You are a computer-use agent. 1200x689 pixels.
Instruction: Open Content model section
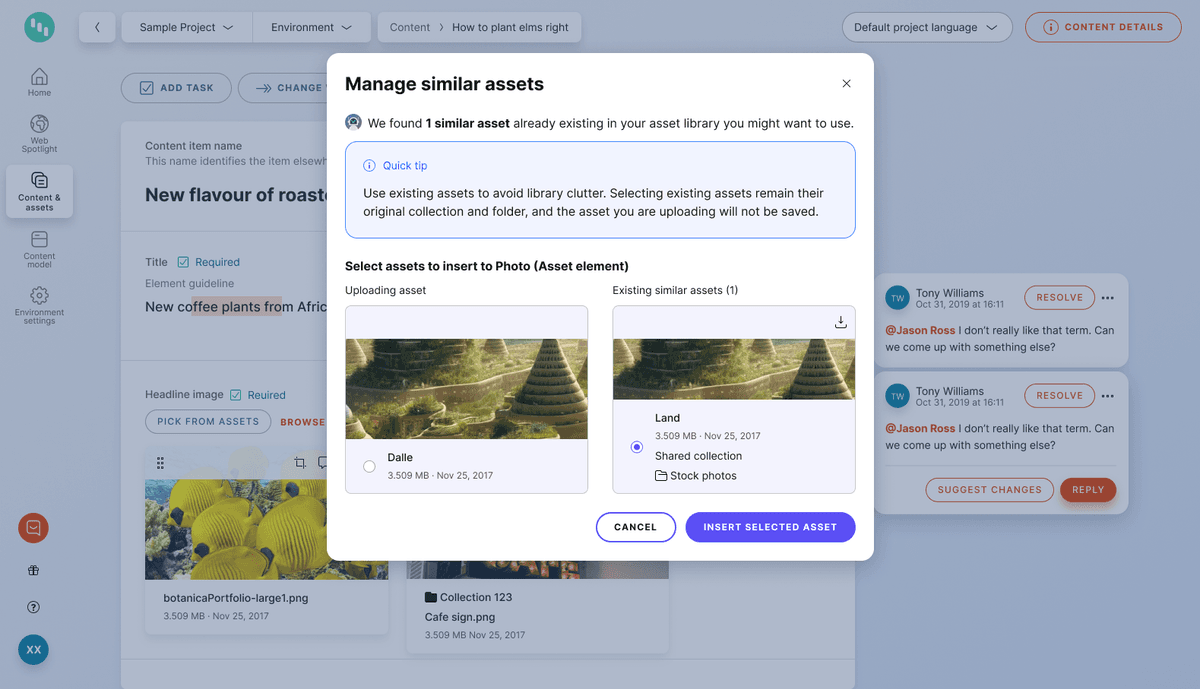39,246
